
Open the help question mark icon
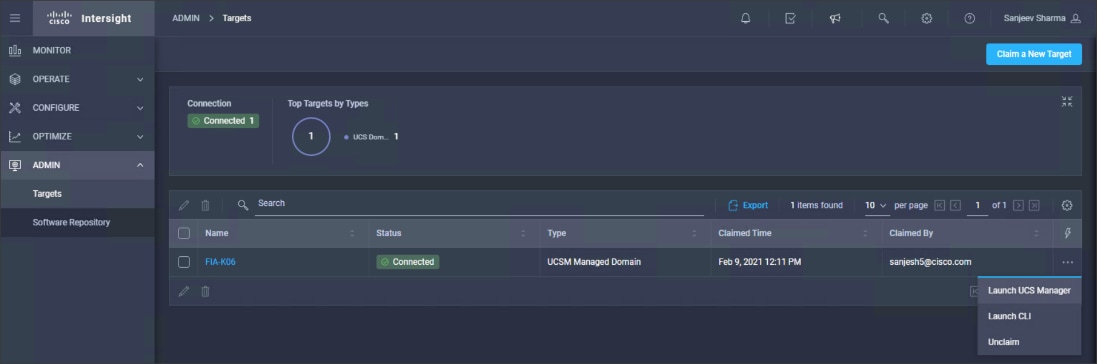[x=970, y=18]
